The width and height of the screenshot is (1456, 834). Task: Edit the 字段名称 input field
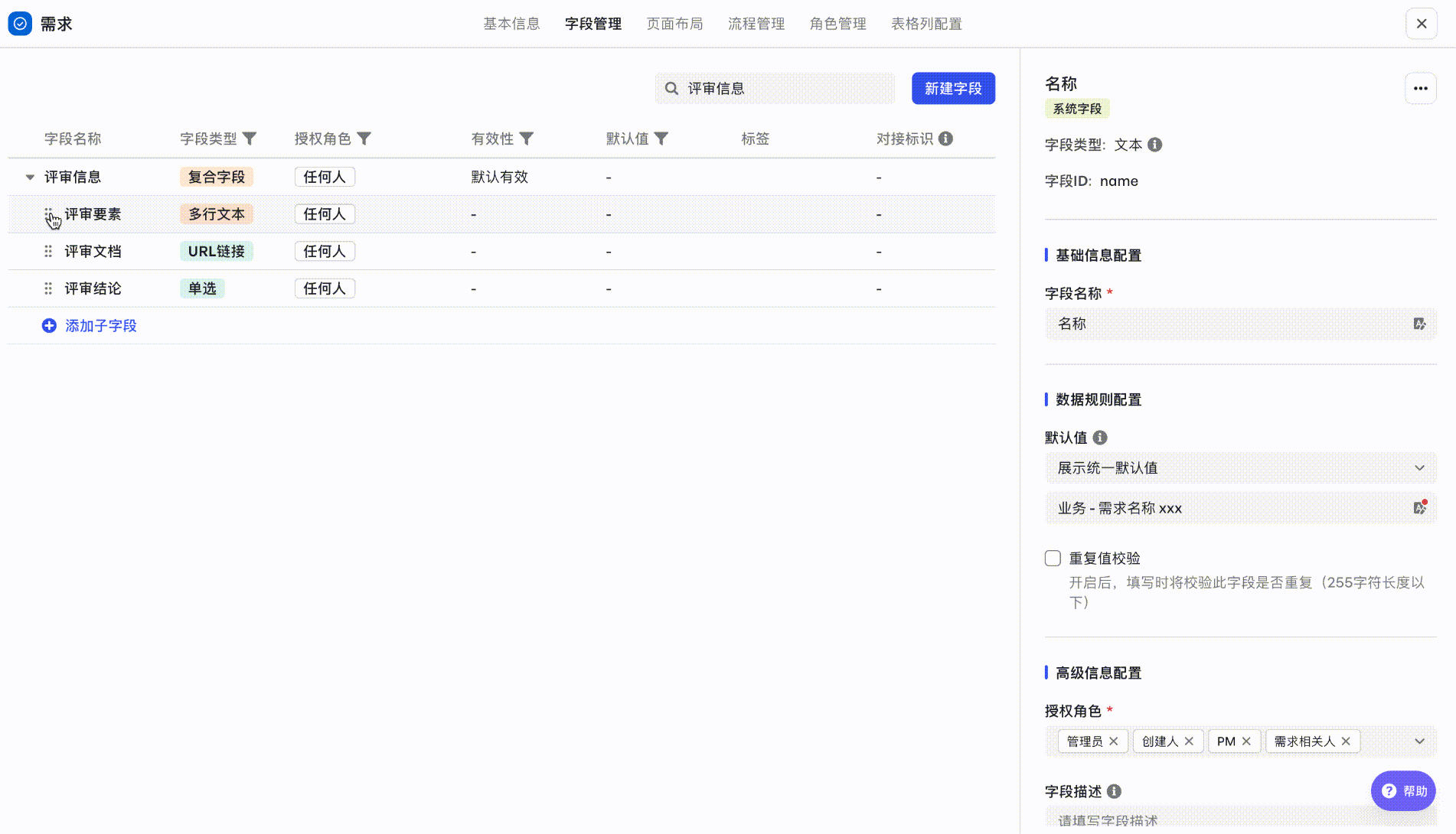click(x=1241, y=324)
